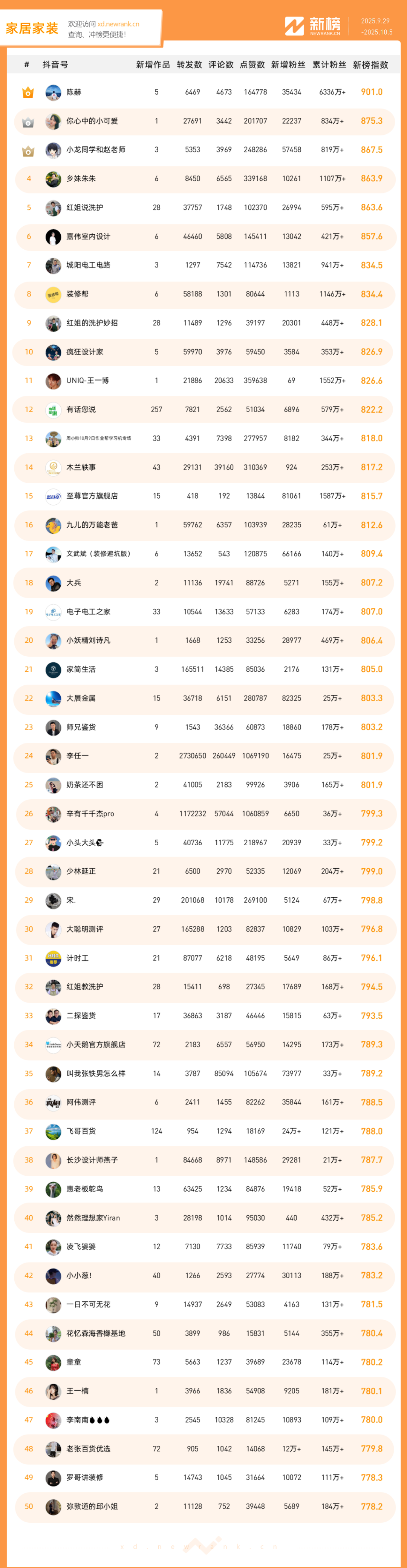Click the 有话您说 green avatar icon
407x1568 pixels.
[53, 410]
